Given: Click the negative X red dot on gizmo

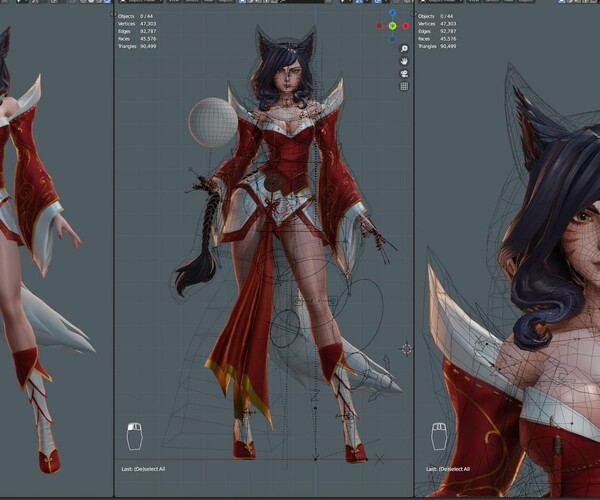Looking at the screenshot, I should coord(379,26).
